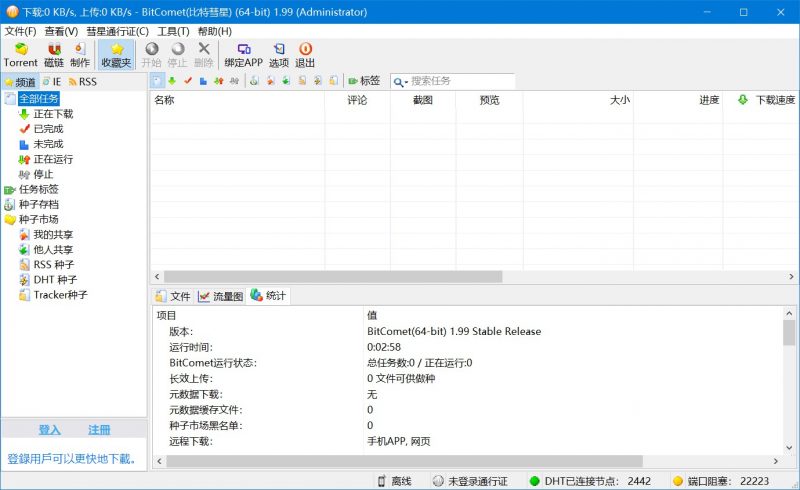Viewport: 800px width, 490px height.
Task: Click the 标签 tags button in the filter bar
Action: pos(364,81)
